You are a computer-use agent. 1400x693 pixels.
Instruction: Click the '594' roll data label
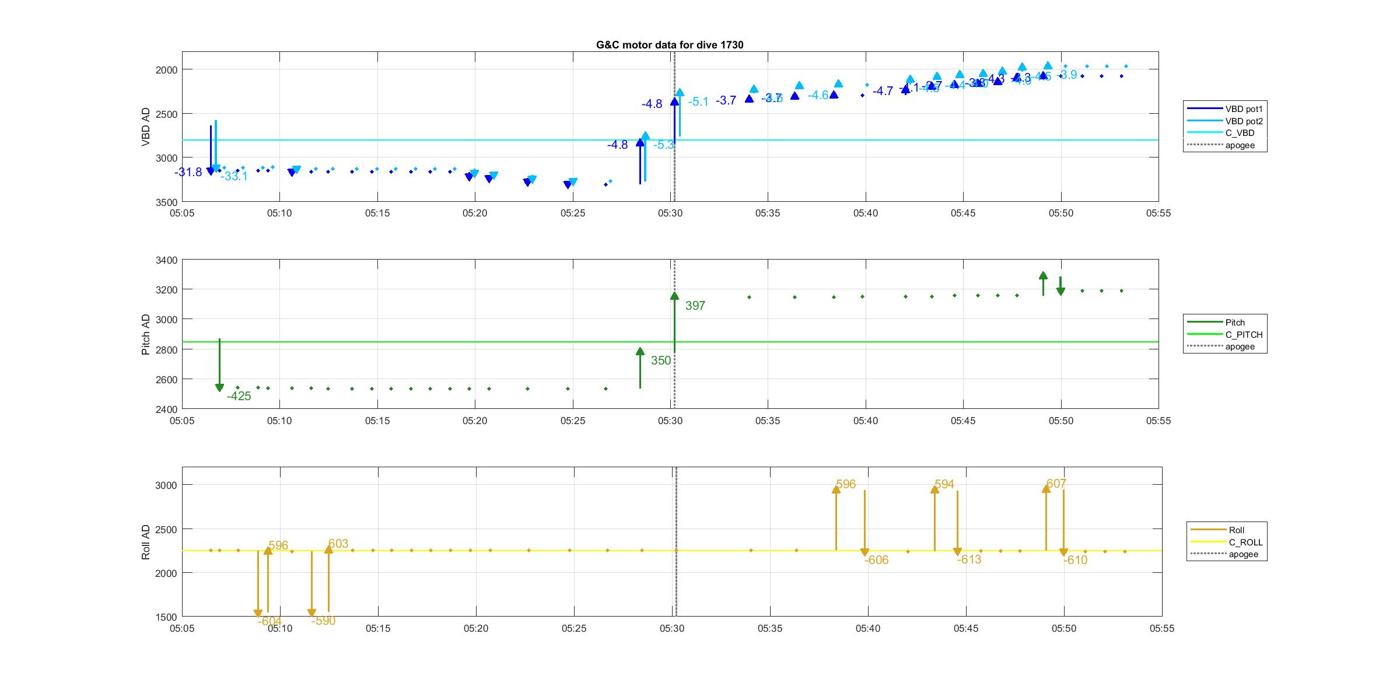(944, 485)
